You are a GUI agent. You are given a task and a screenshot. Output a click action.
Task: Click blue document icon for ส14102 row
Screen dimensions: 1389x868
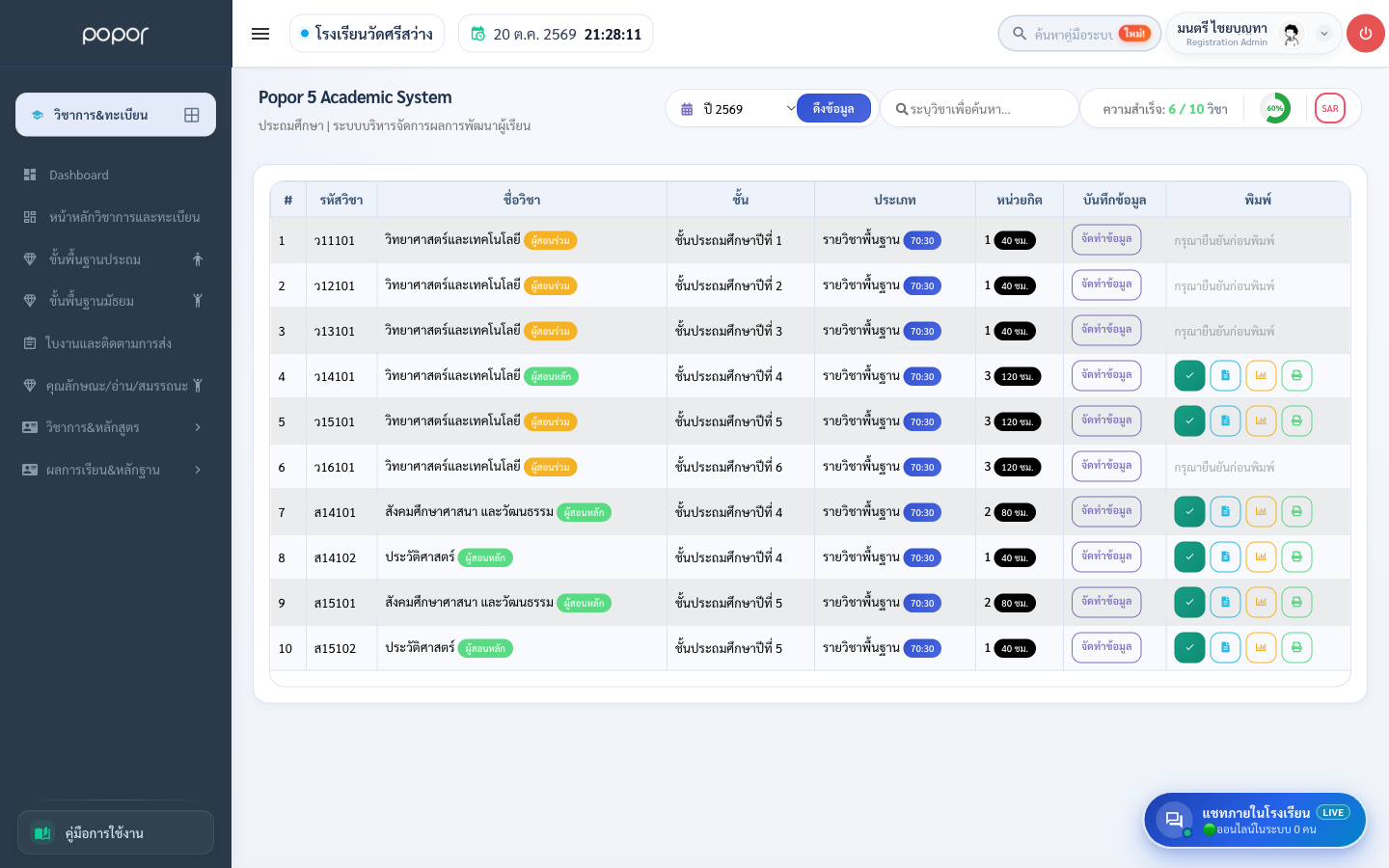click(1225, 557)
